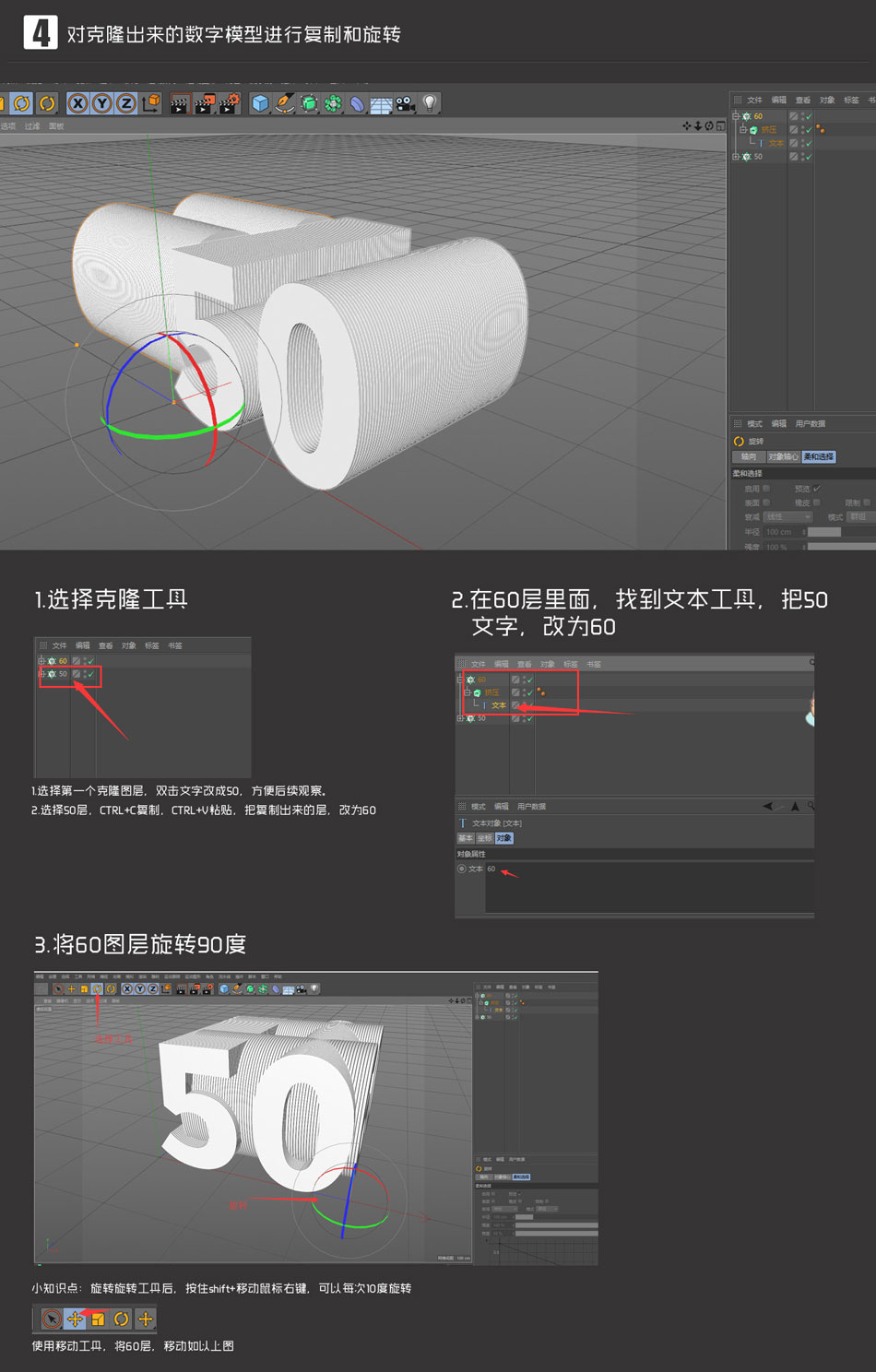This screenshot has height=1372, width=876.
Task: Adjust the 强度 strength slider bar
Action: pos(841,546)
